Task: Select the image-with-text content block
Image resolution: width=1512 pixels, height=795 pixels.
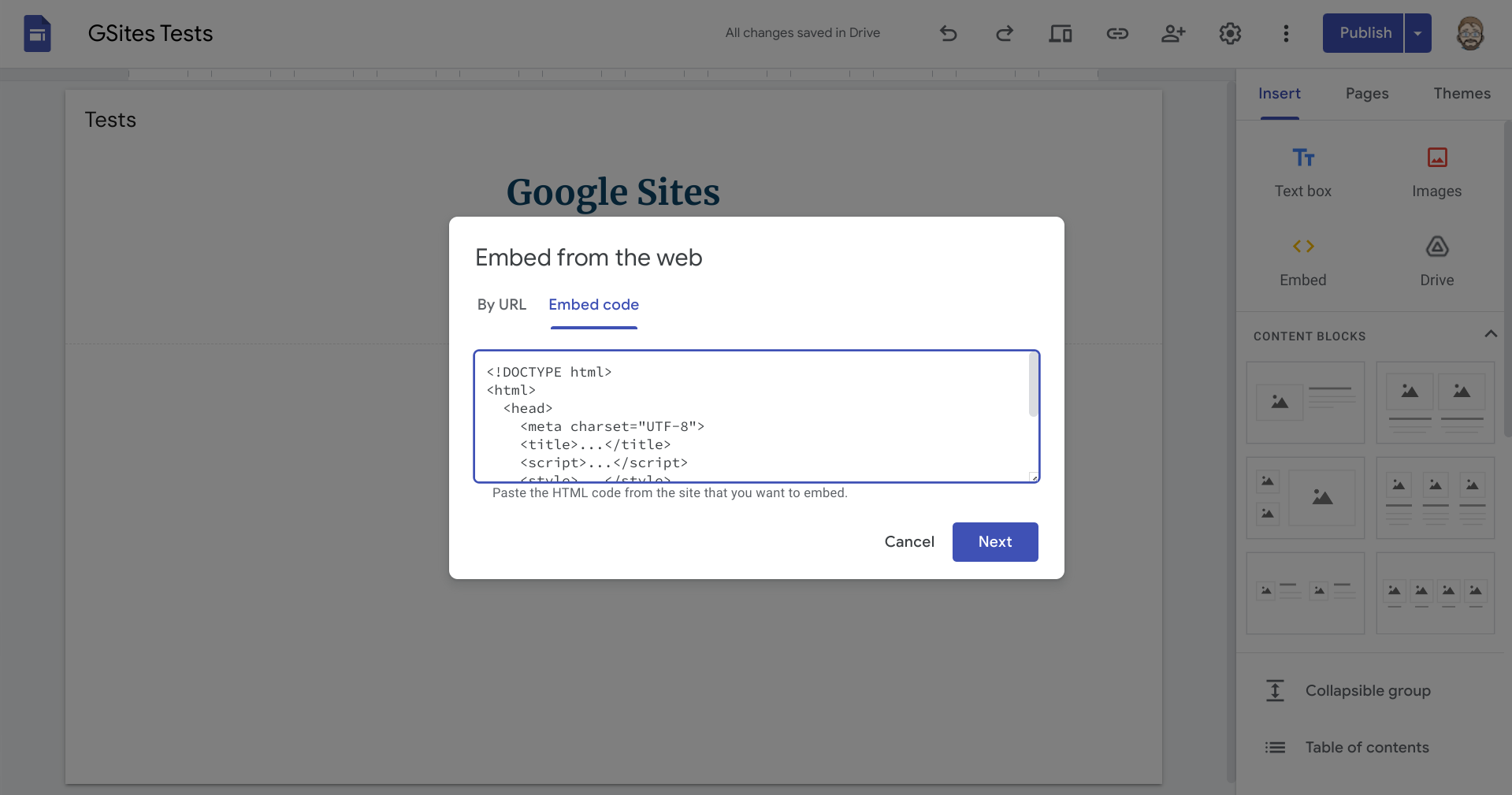Action: [x=1306, y=403]
